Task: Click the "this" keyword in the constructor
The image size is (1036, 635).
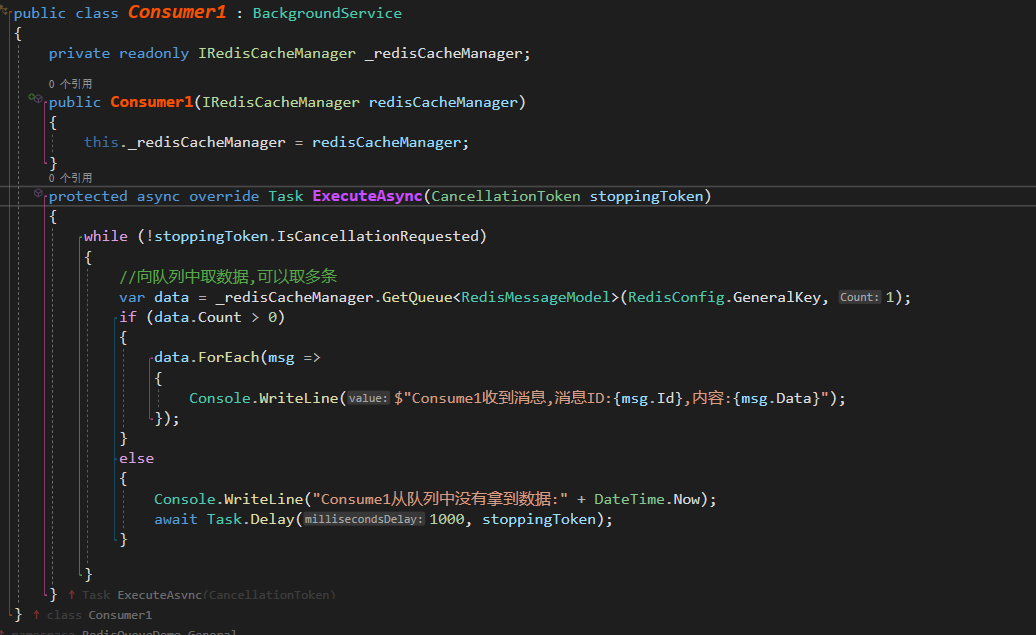Action: coord(101,142)
